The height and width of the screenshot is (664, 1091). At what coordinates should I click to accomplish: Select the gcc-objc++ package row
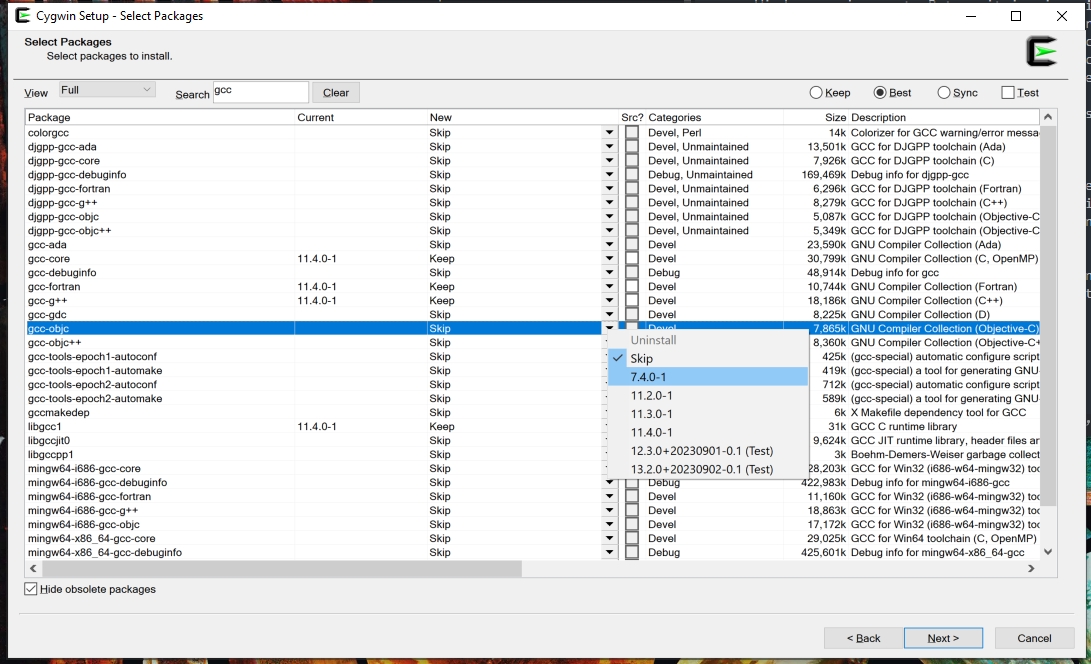[532, 342]
